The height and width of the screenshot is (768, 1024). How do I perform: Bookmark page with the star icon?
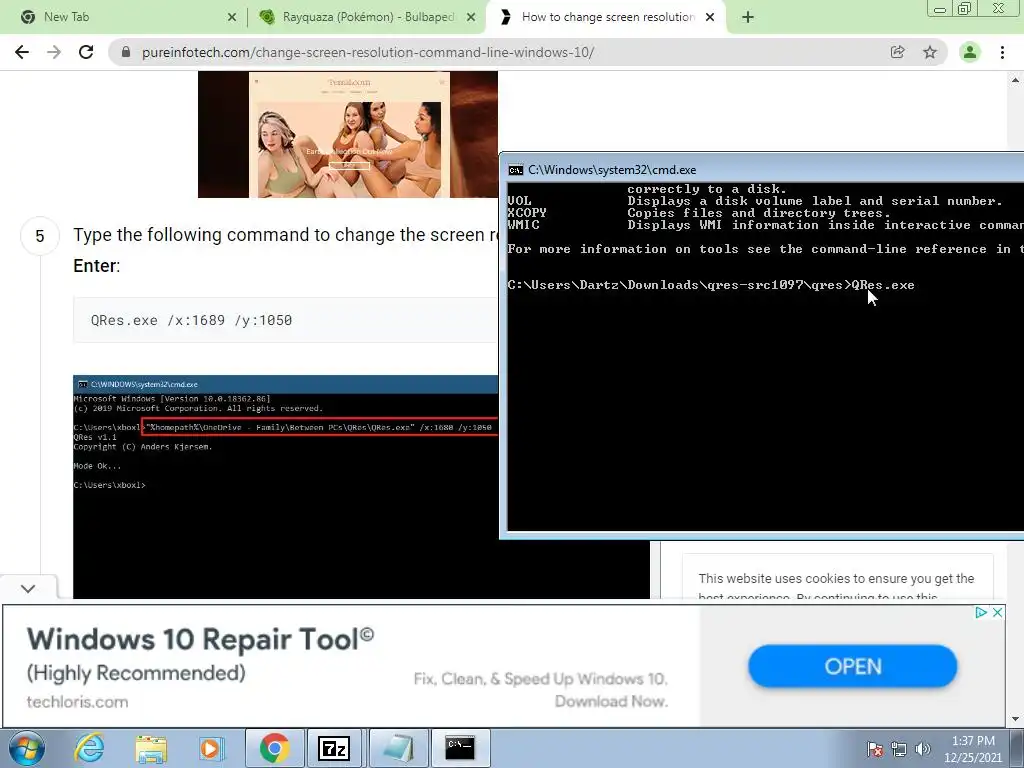tap(930, 52)
